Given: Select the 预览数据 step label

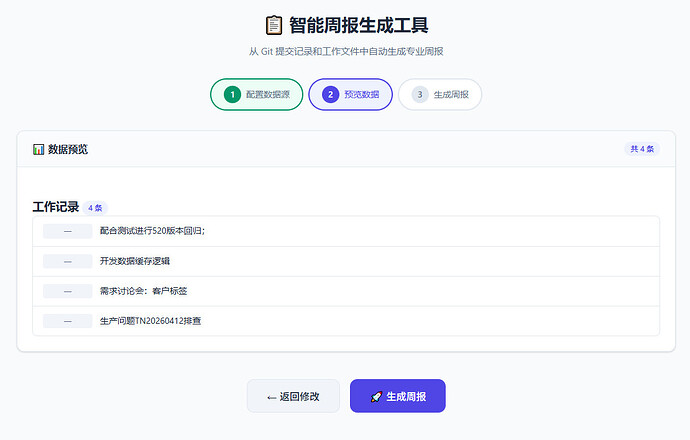Looking at the screenshot, I should [x=361, y=94].
